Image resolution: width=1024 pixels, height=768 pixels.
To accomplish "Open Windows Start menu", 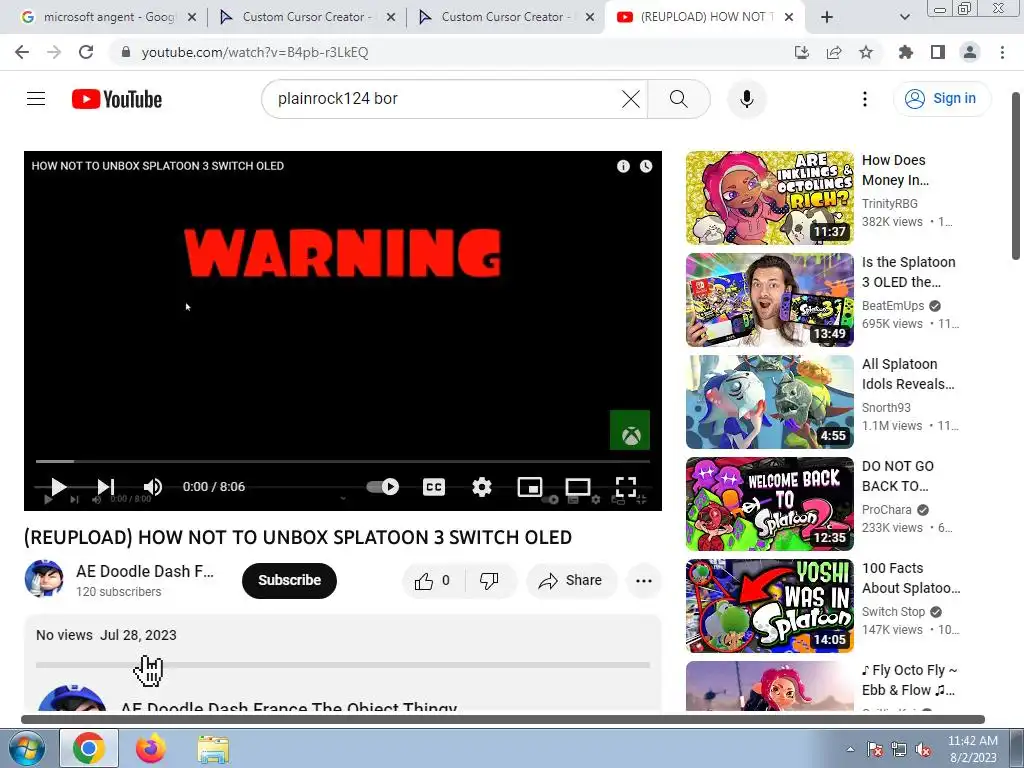I will click(25, 748).
